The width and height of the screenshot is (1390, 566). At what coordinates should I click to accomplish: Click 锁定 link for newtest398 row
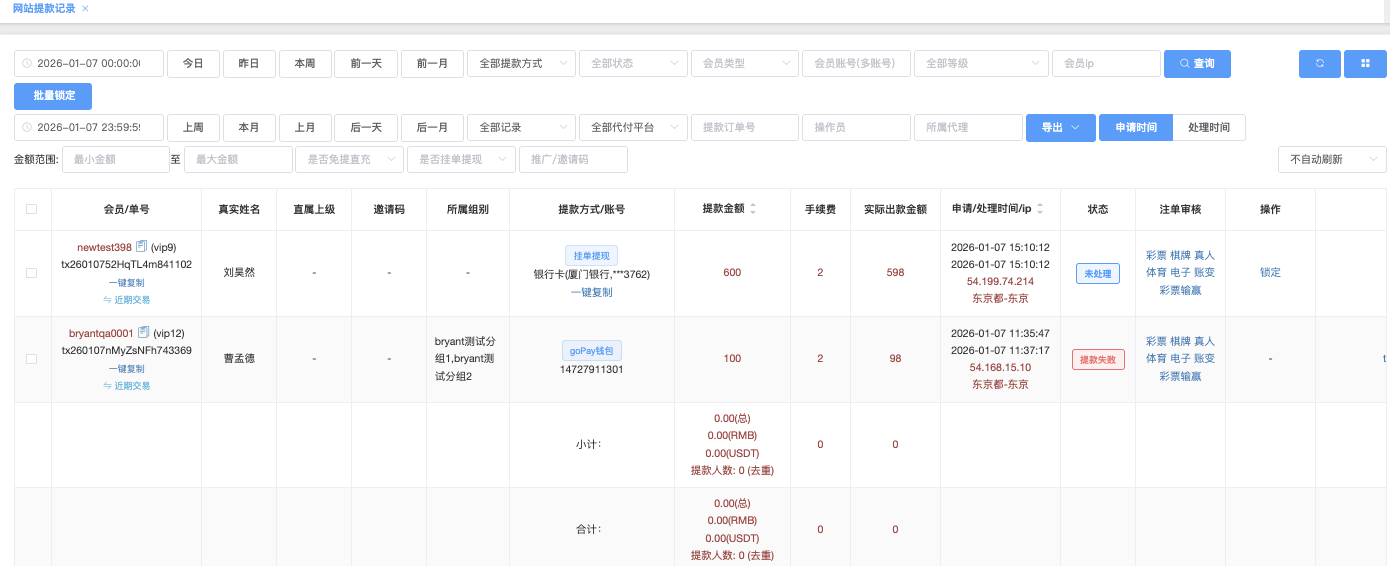[1270, 273]
